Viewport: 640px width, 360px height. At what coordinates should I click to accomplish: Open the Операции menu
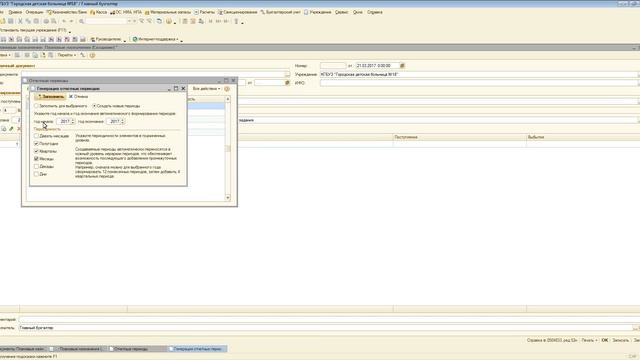coord(34,12)
